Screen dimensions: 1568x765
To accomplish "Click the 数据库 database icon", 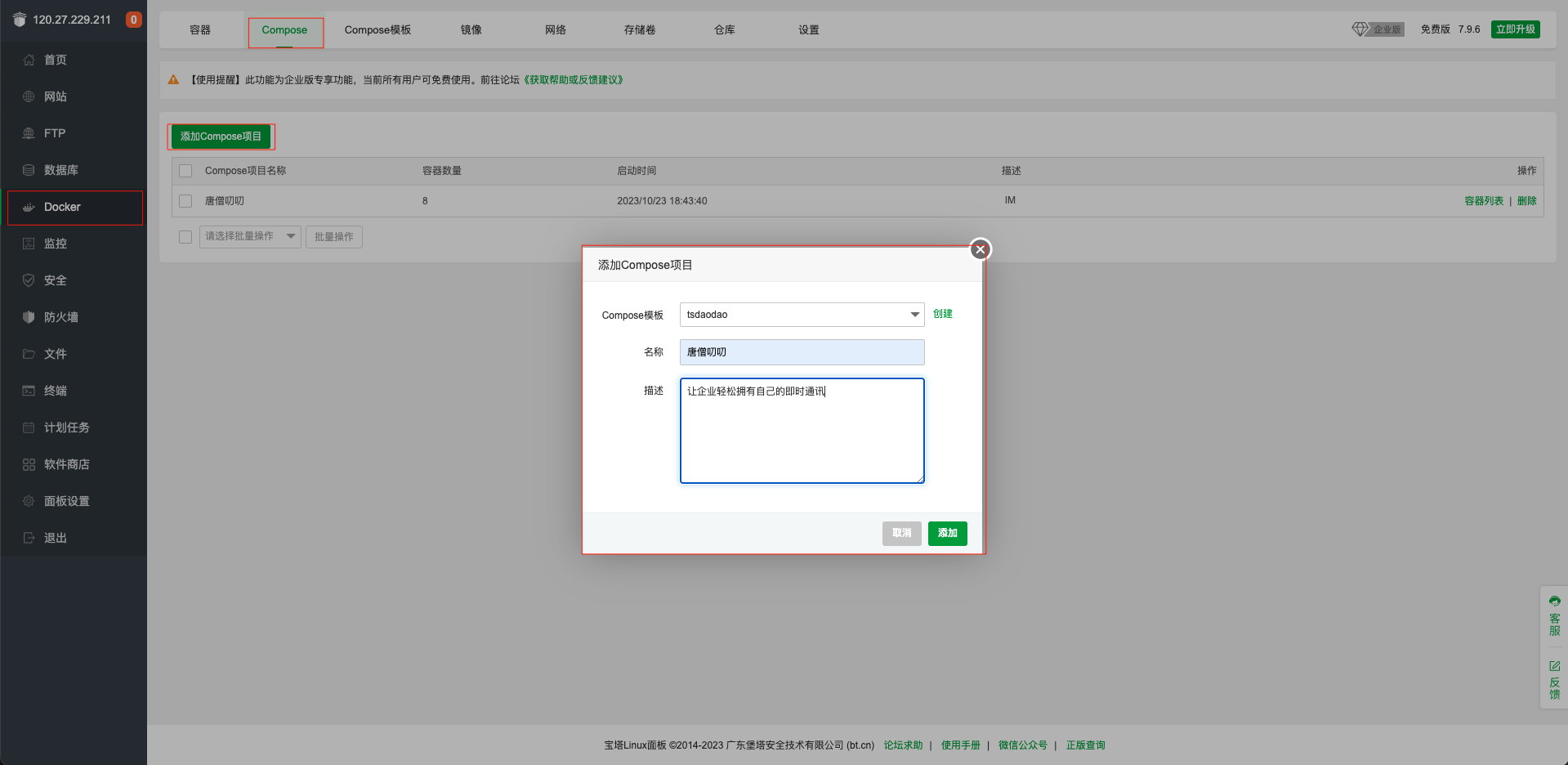I will pos(29,170).
